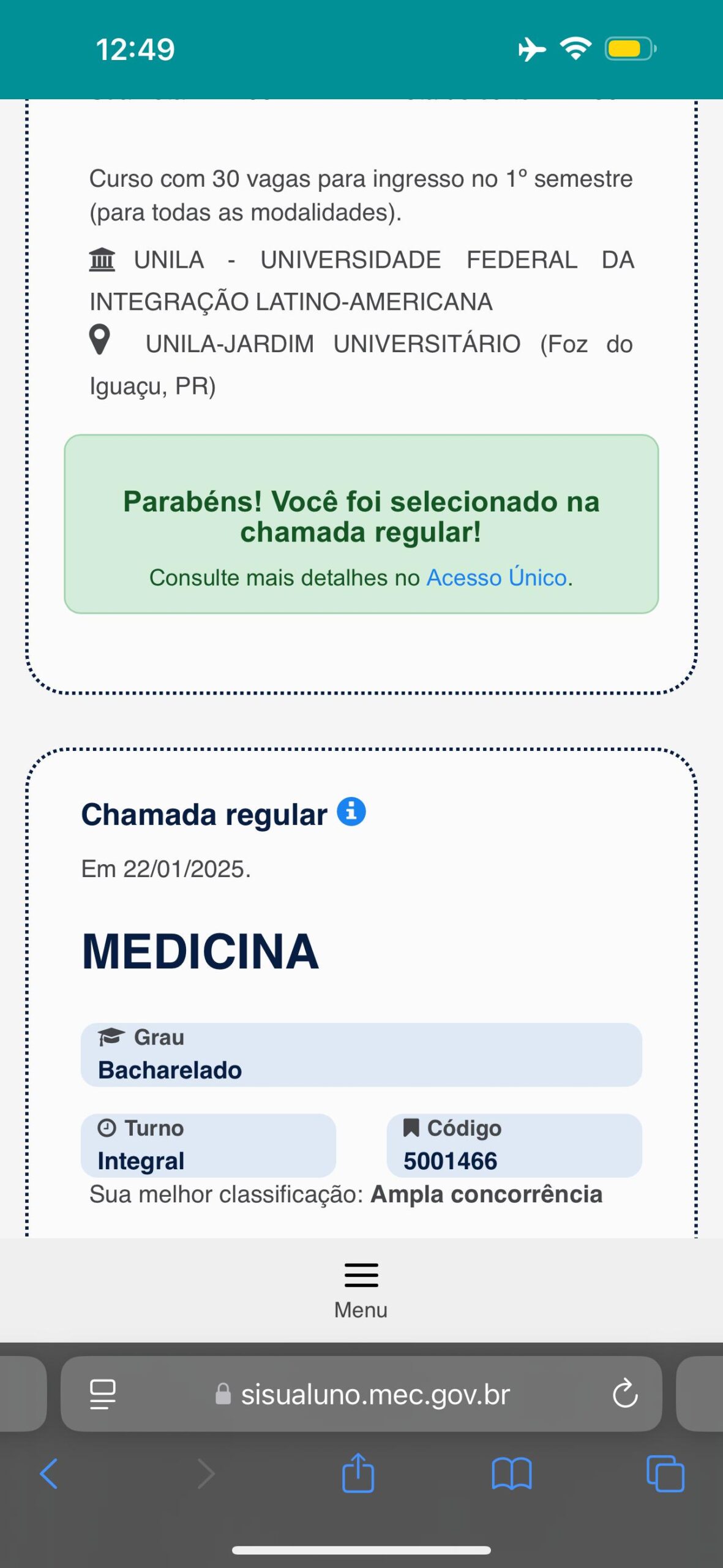This screenshot has width=723, height=1568.
Task: Tap the MEDICINA course heading
Action: click(200, 952)
